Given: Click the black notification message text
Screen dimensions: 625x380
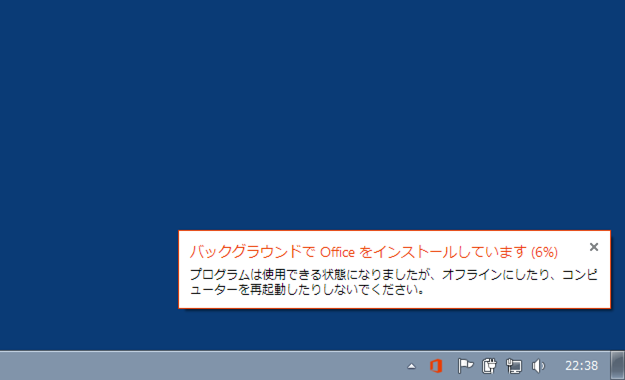Looking at the screenshot, I should tap(394, 282).
